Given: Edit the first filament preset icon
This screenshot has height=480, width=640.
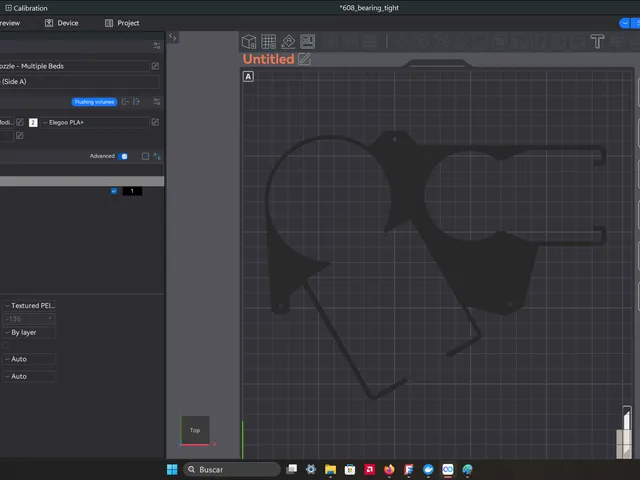Looking at the screenshot, I should coord(20,122).
